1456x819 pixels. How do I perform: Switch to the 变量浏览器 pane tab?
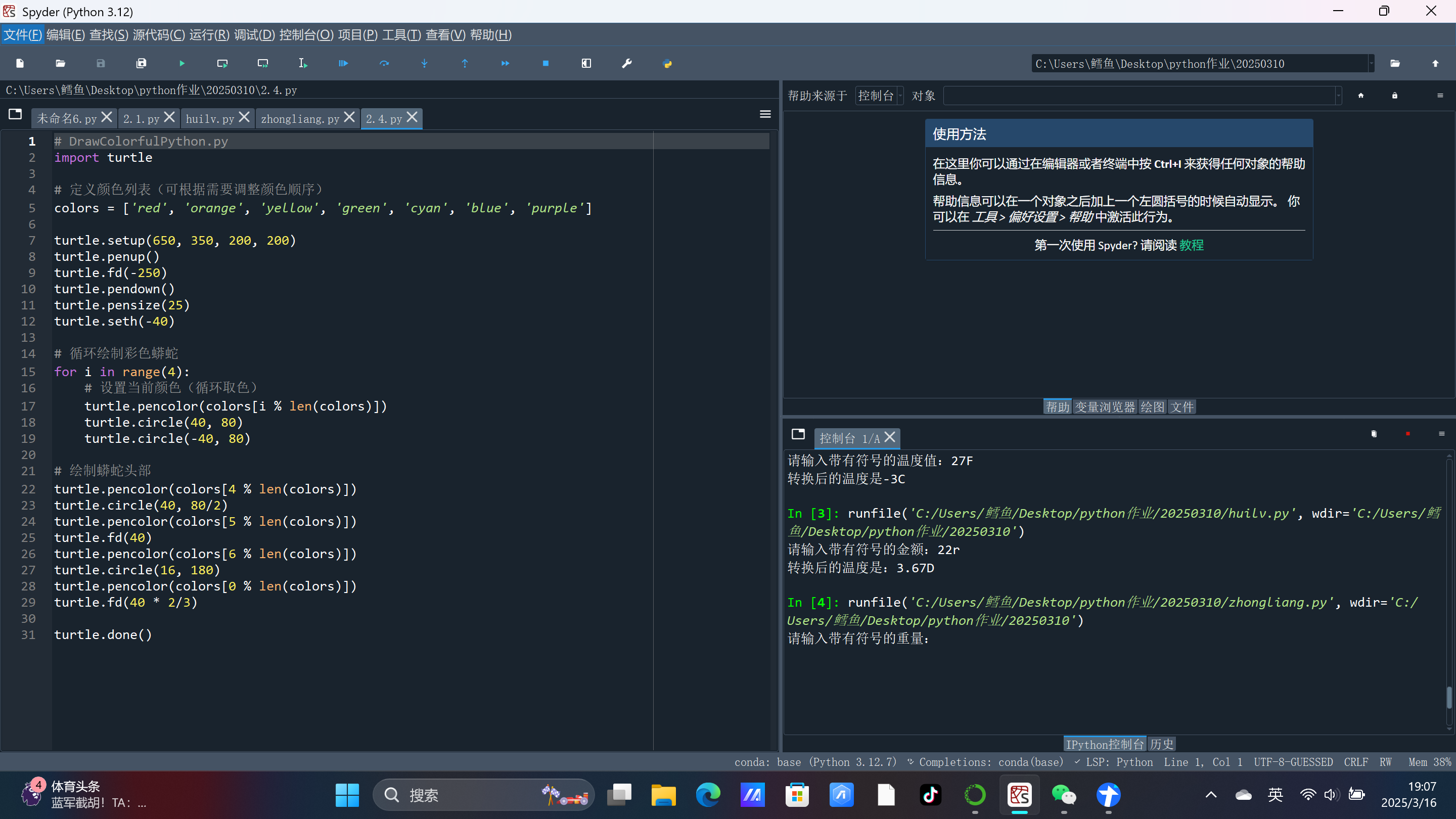1105,407
